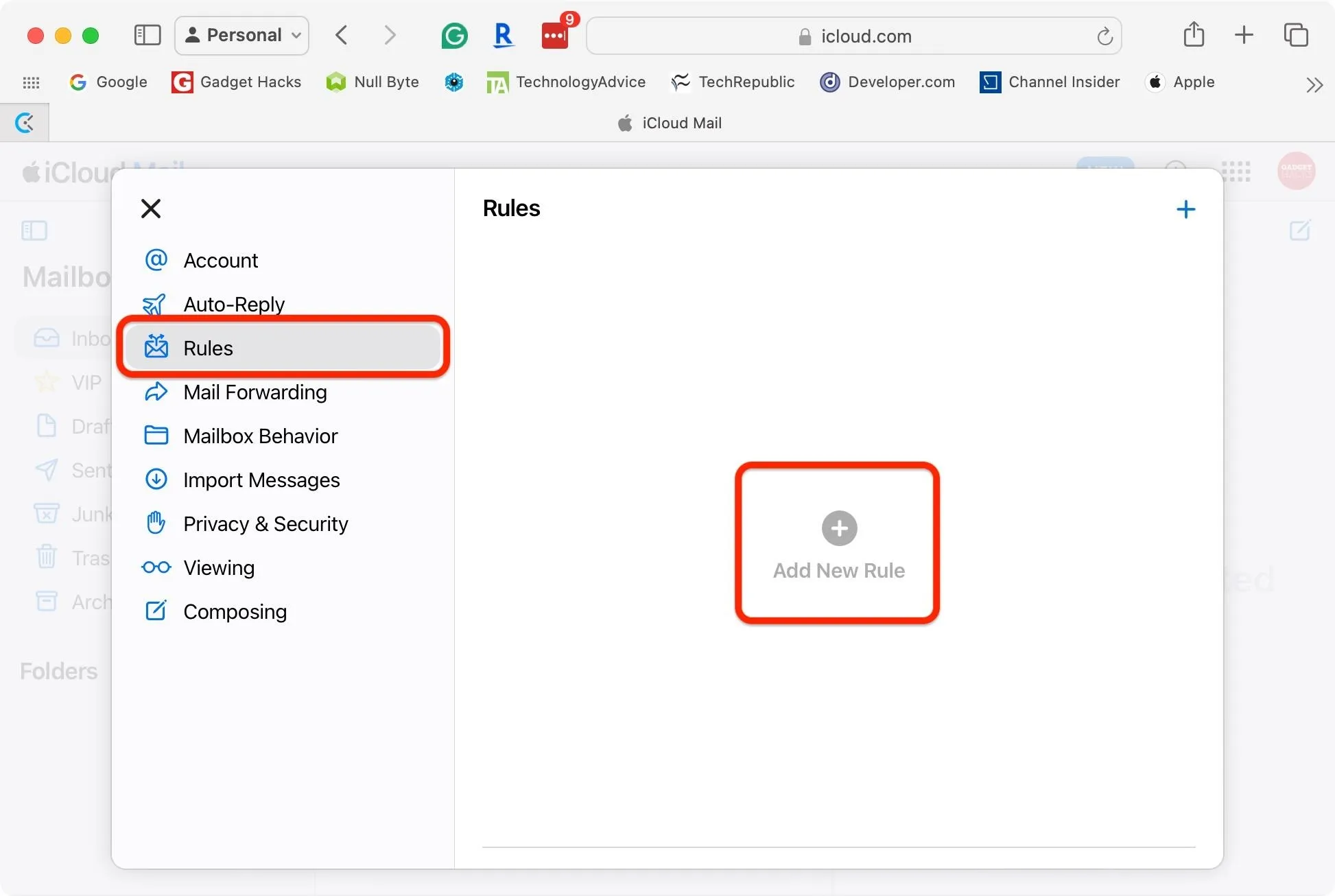Open the Account settings

point(283,261)
